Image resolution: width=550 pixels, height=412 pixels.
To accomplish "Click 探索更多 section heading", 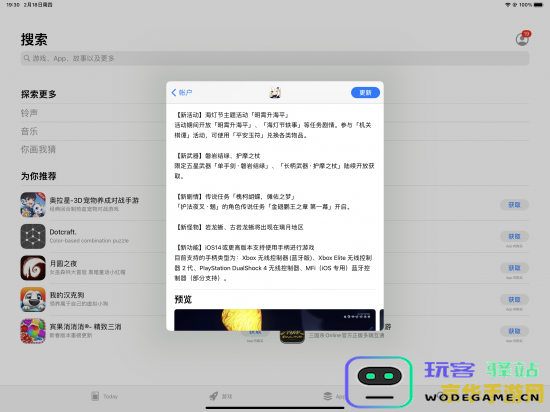I will point(39,94).
